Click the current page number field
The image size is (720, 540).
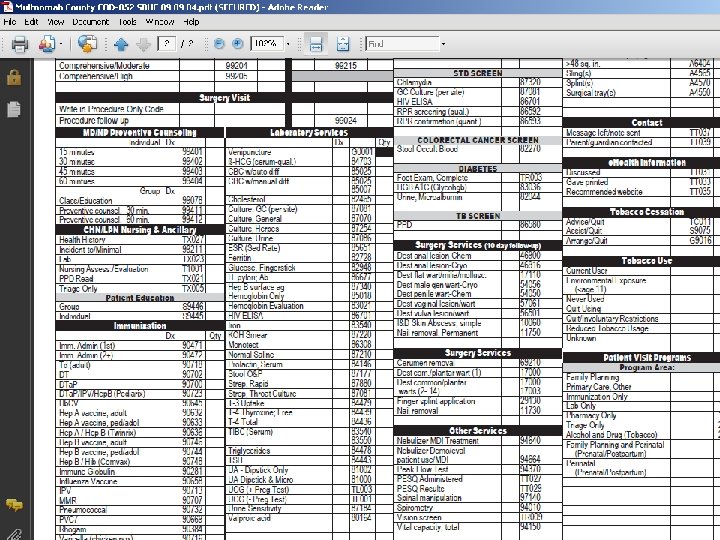(x=167, y=44)
